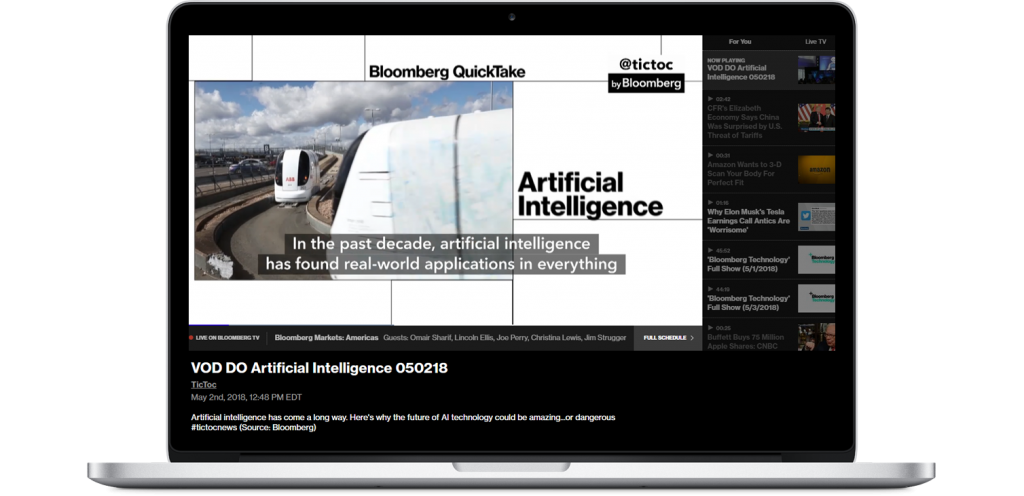Click play icon beside 00:25 duration
The height and width of the screenshot is (496, 1024).
click(711, 328)
